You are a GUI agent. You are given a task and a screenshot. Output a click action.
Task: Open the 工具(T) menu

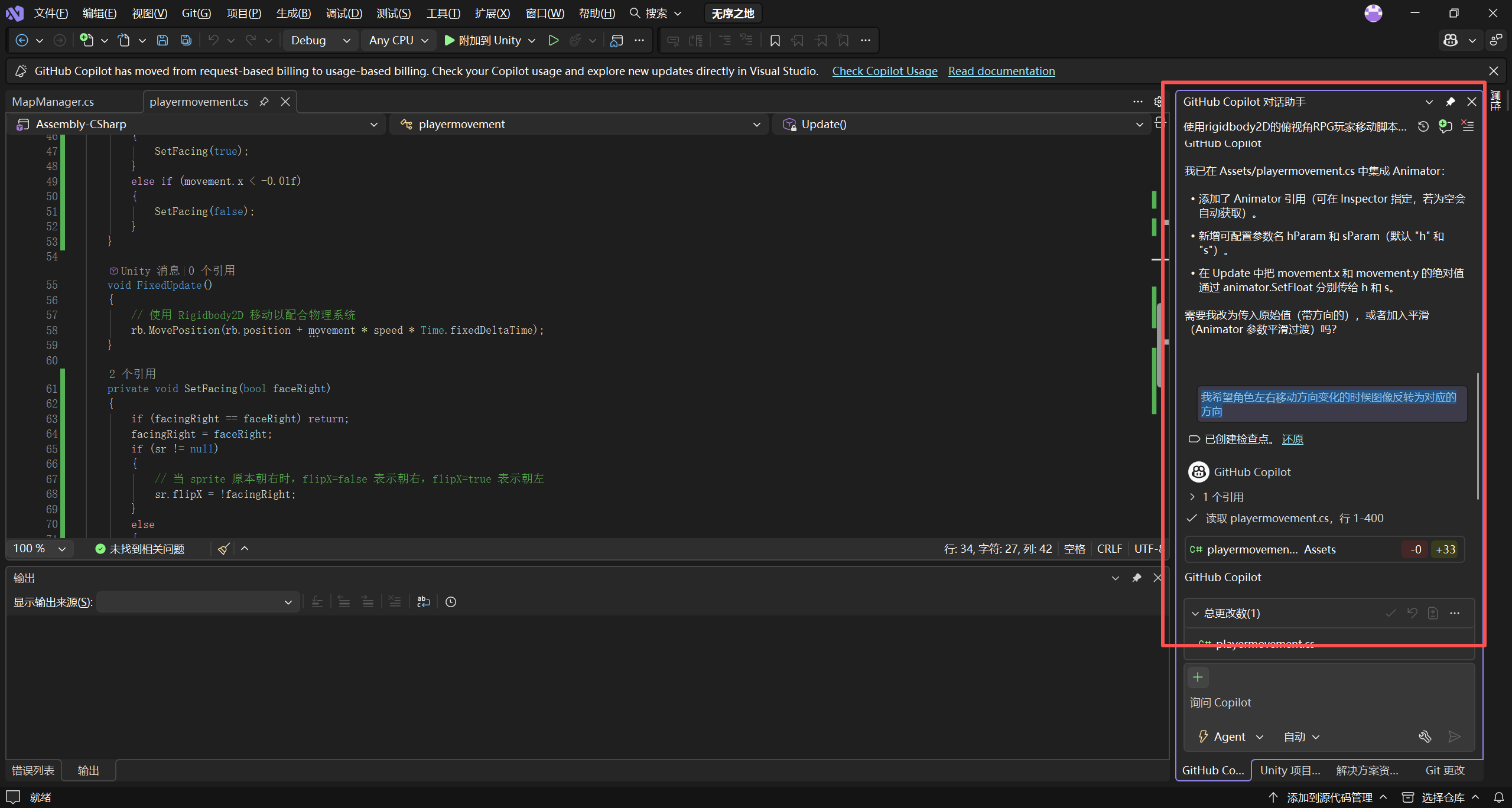click(443, 13)
